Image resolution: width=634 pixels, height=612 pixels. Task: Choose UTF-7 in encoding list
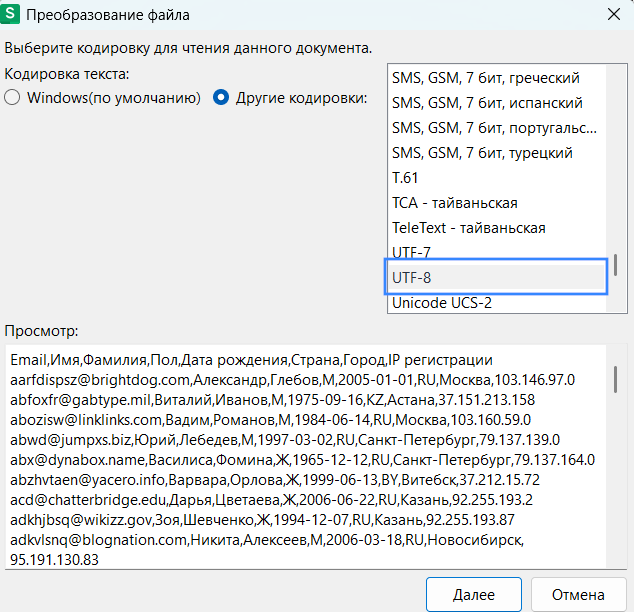coord(411,252)
